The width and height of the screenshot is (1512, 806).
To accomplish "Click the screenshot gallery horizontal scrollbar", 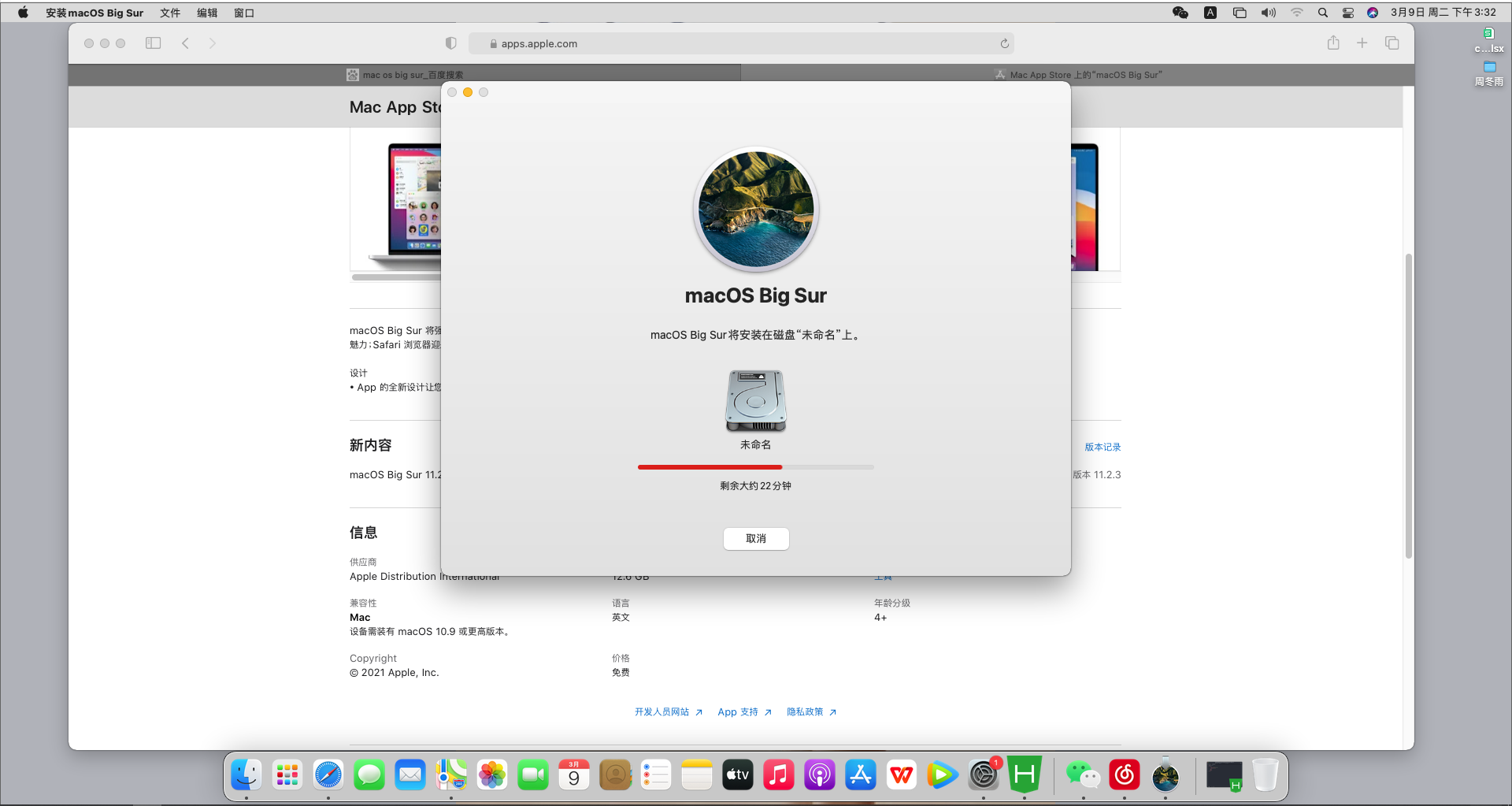I will point(395,277).
